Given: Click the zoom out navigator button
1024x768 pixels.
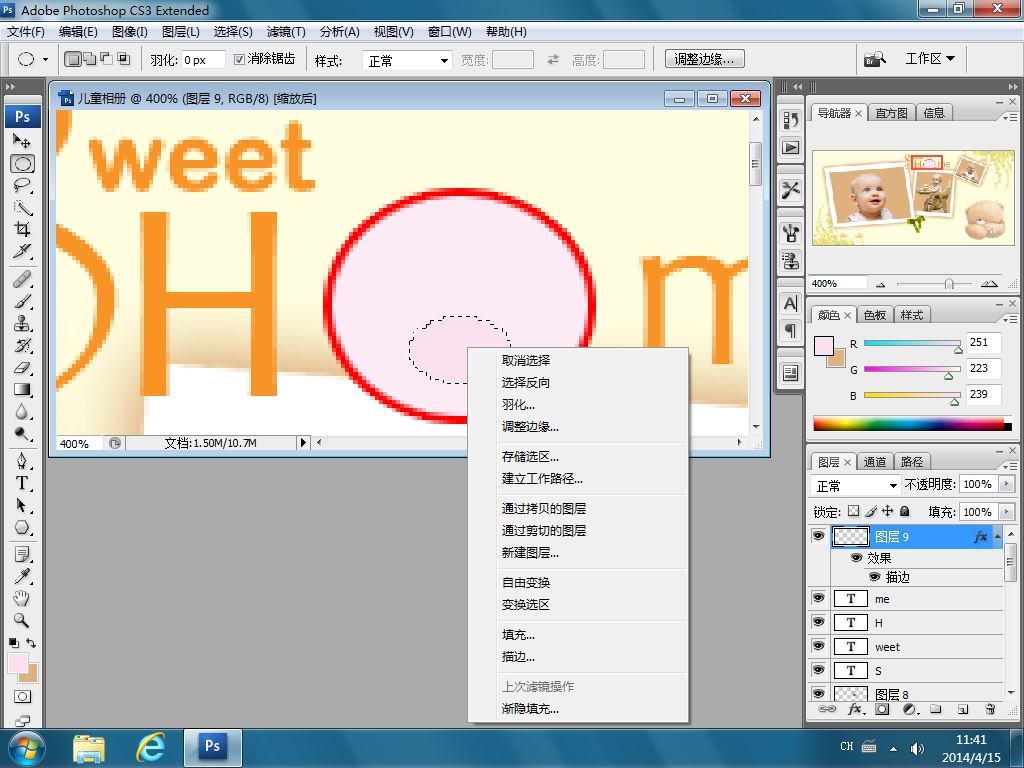Looking at the screenshot, I should 880,285.
